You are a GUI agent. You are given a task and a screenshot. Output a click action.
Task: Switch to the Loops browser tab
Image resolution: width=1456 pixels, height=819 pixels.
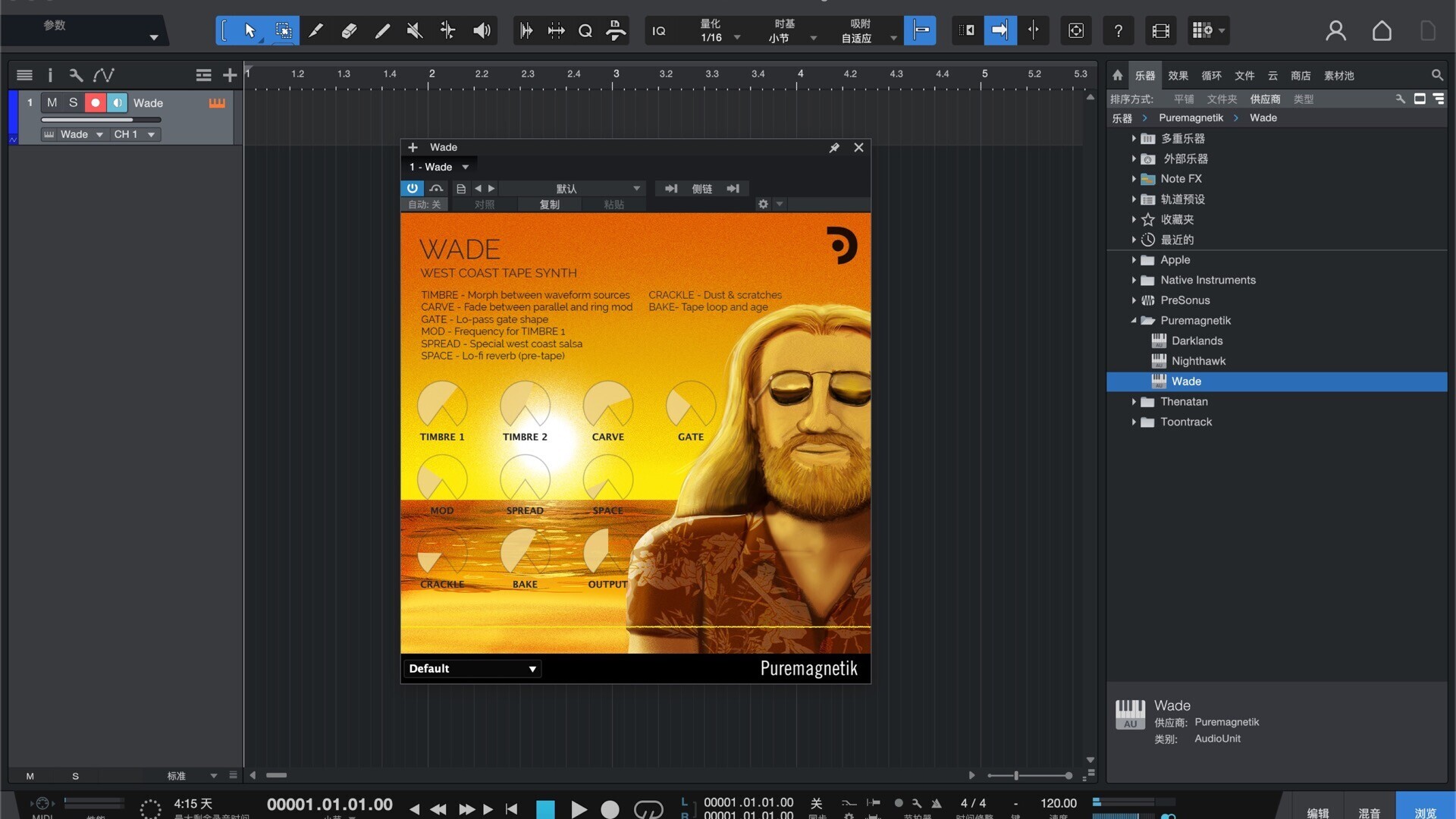click(x=1211, y=75)
